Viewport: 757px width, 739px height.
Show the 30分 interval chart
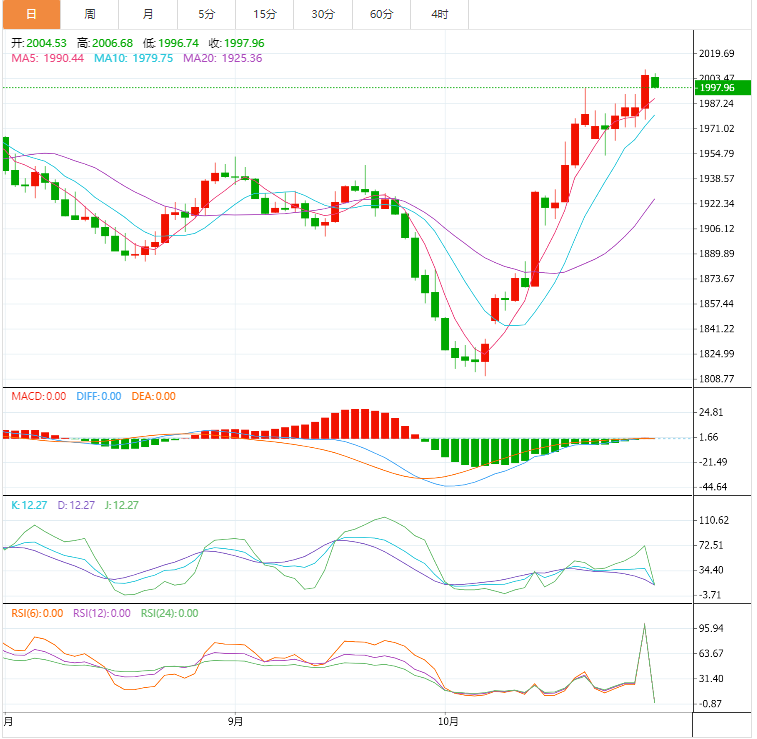pos(323,14)
